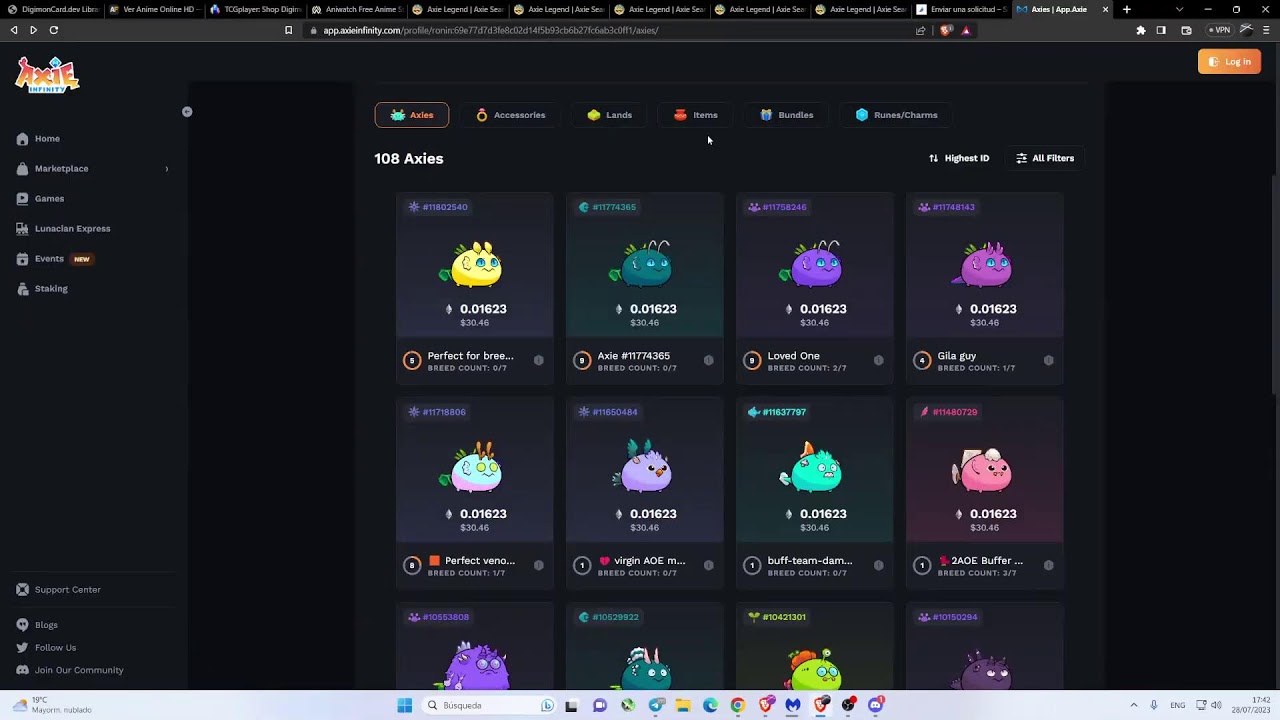Viewport: 1280px width, 720px height.
Task: Open the browser sidebar panel icon
Action: tap(1161, 30)
